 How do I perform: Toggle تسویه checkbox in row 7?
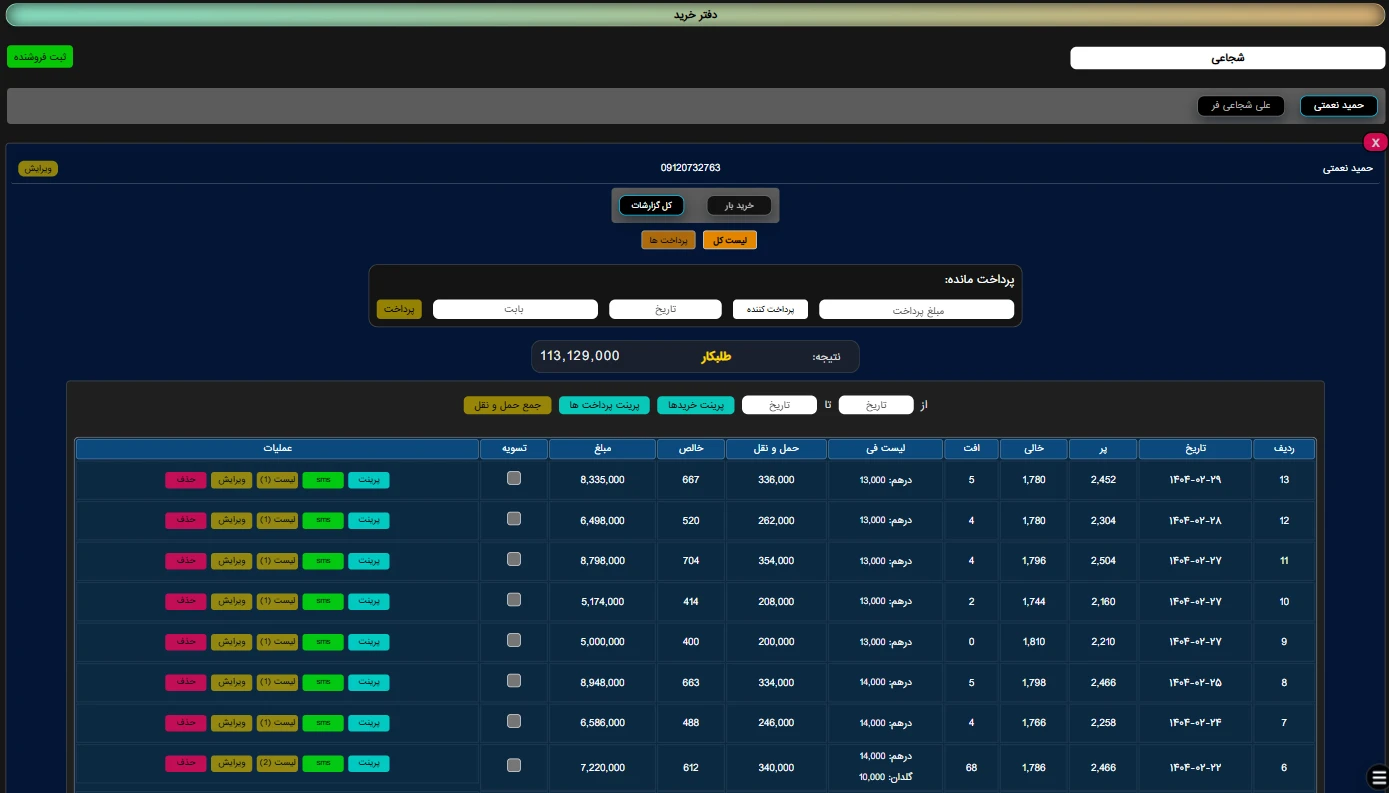pyautogui.click(x=514, y=721)
